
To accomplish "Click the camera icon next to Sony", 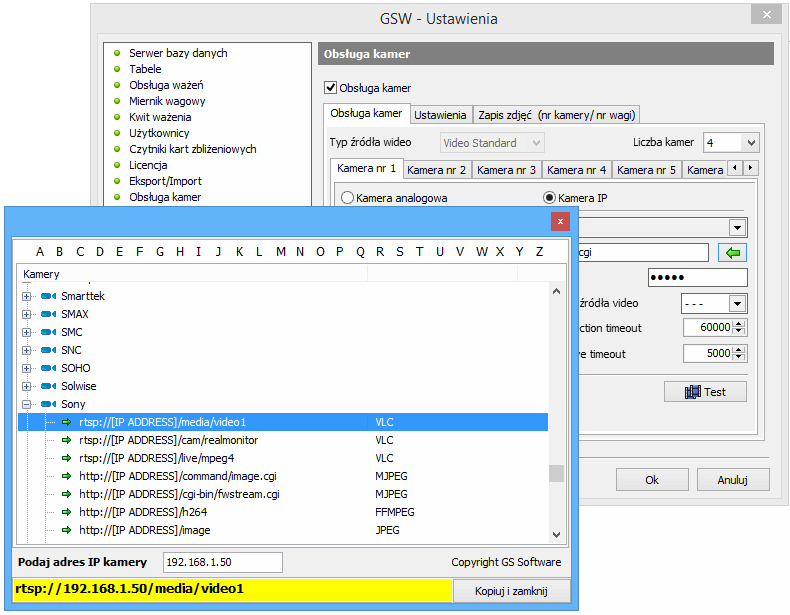I will tap(48, 405).
